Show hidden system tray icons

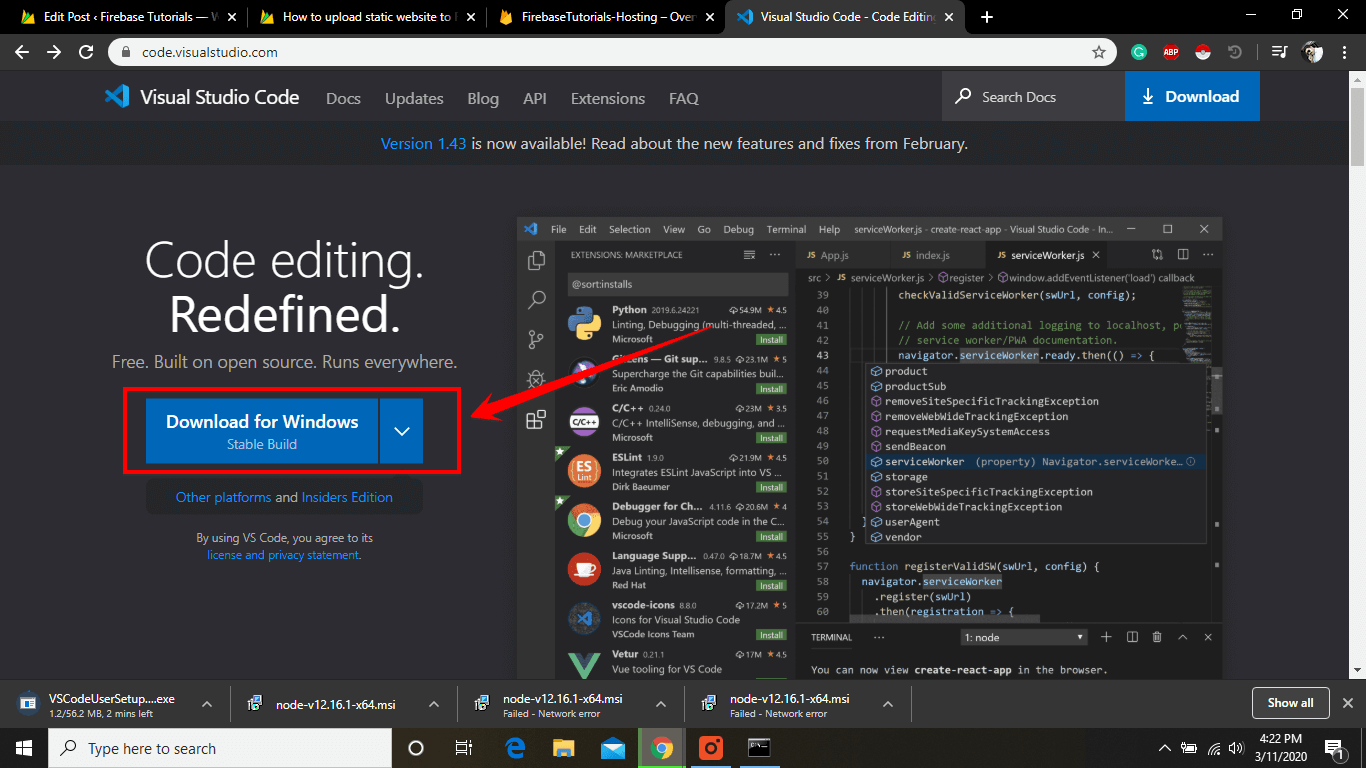[1165, 748]
